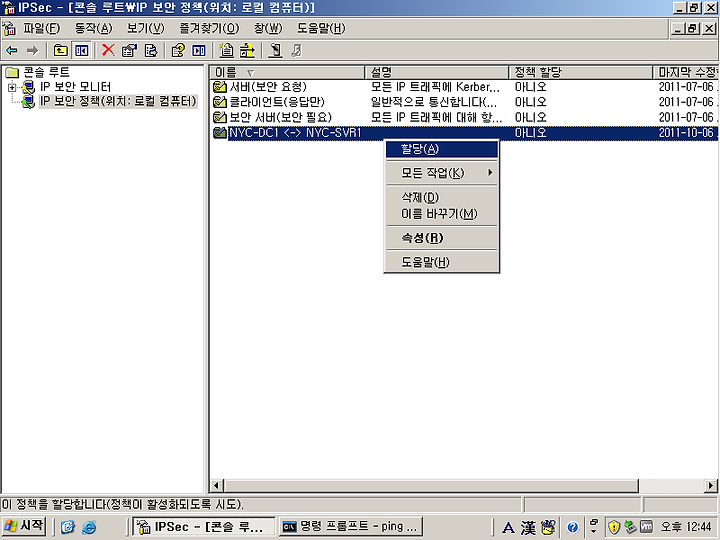The height and width of the screenshot is (540, 720).
Task: Open the 보기(V) menu
Action: point(146,28)
